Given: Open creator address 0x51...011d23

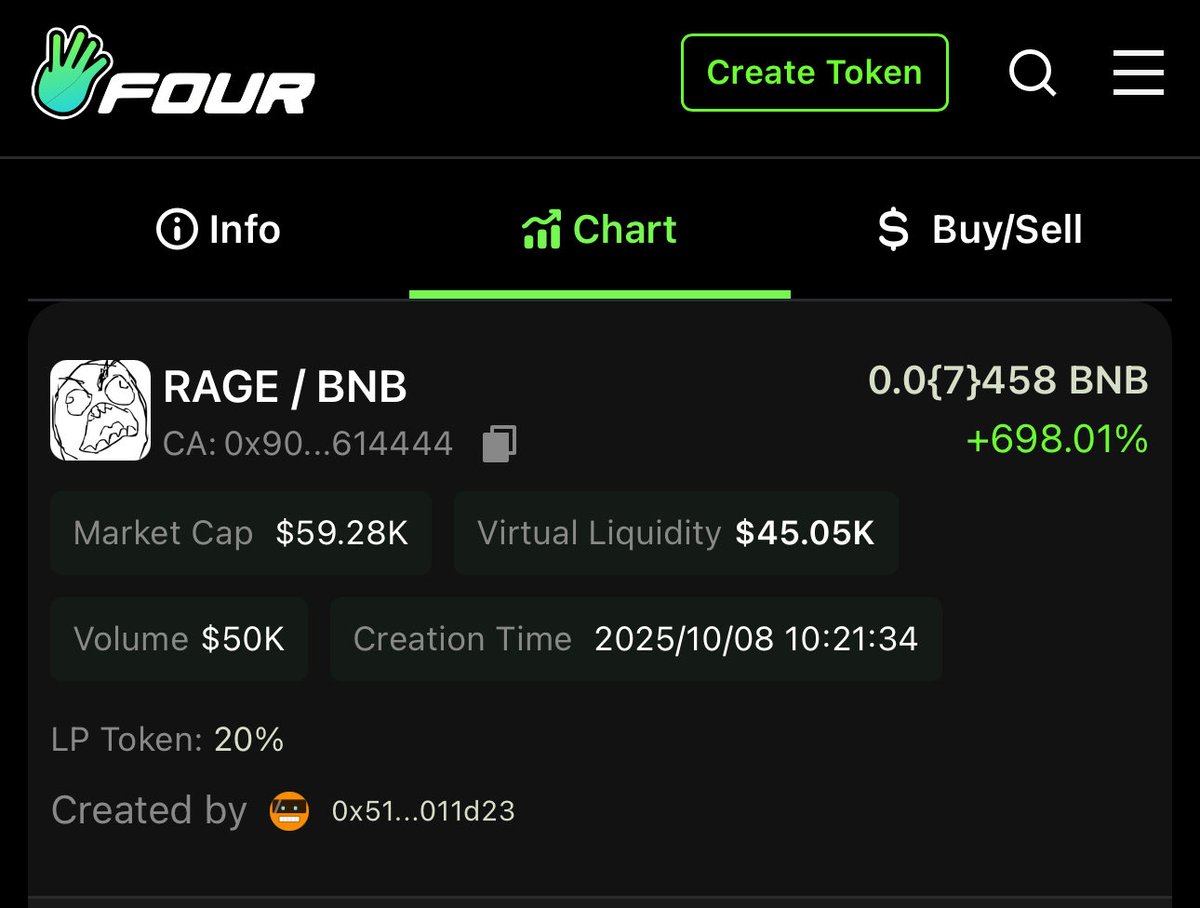Looking at the screenshot, I should 423,811.
